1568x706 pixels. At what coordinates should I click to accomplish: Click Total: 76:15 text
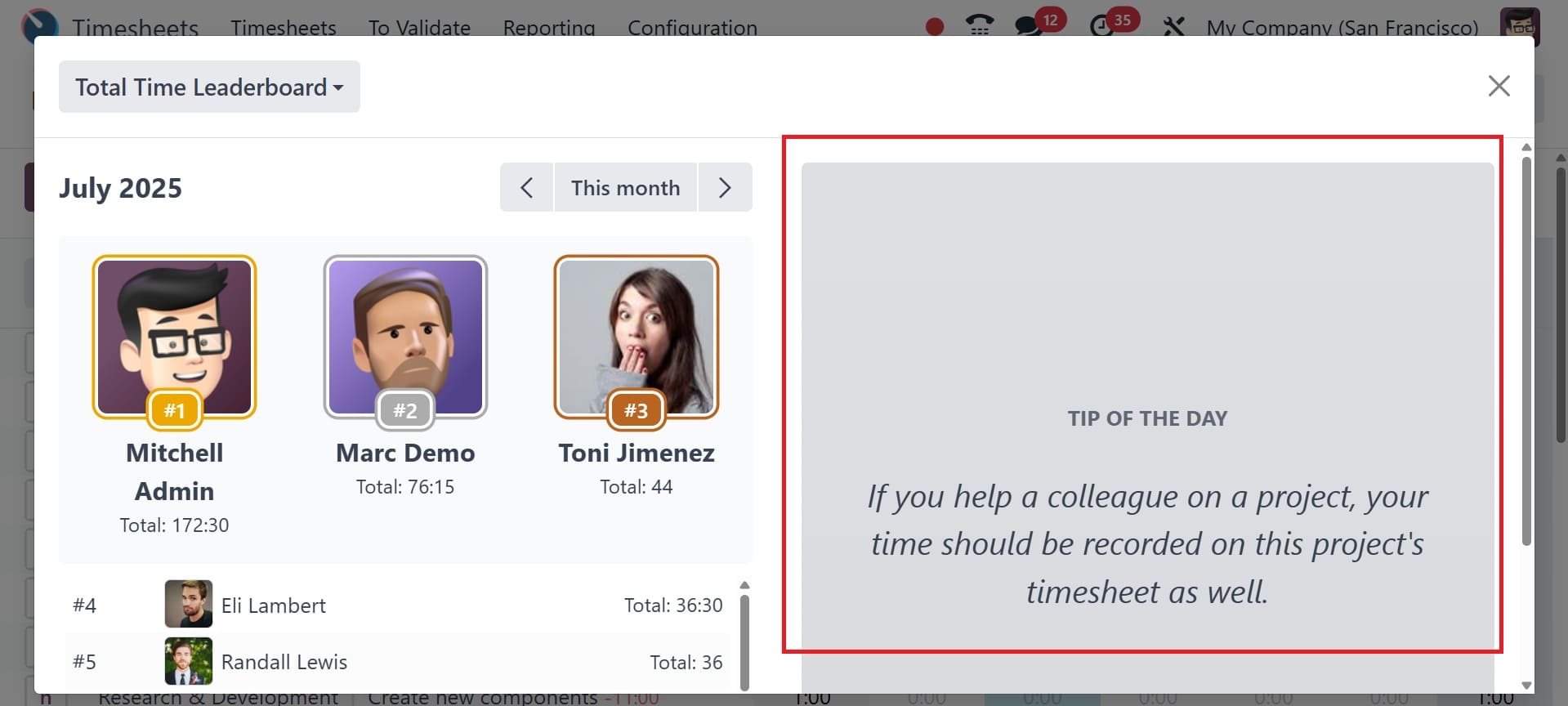coord(405,487)
